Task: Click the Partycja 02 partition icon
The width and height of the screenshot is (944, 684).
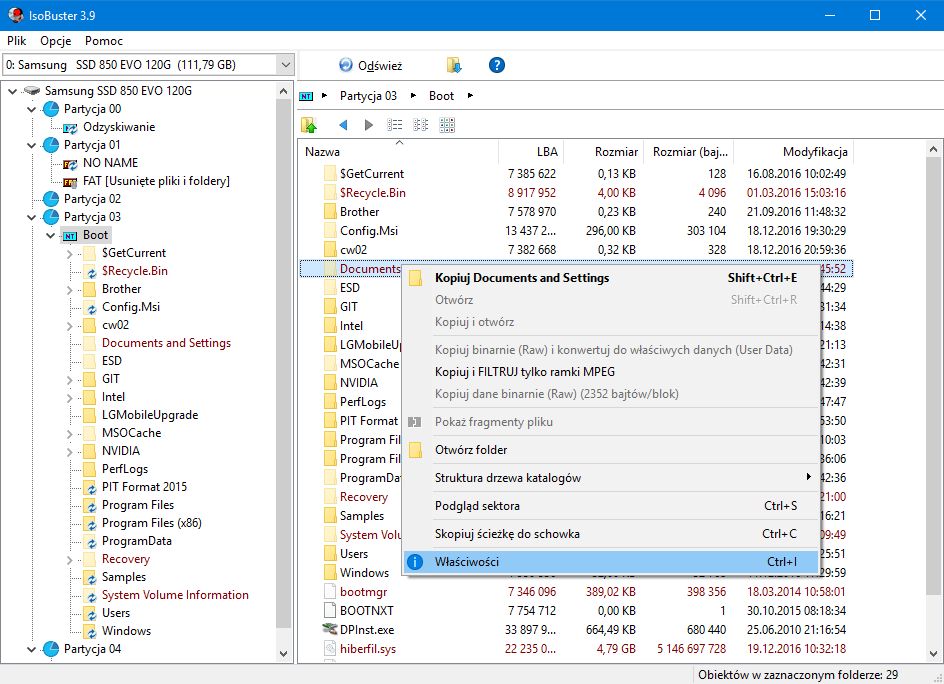Action: pos(51,199)
